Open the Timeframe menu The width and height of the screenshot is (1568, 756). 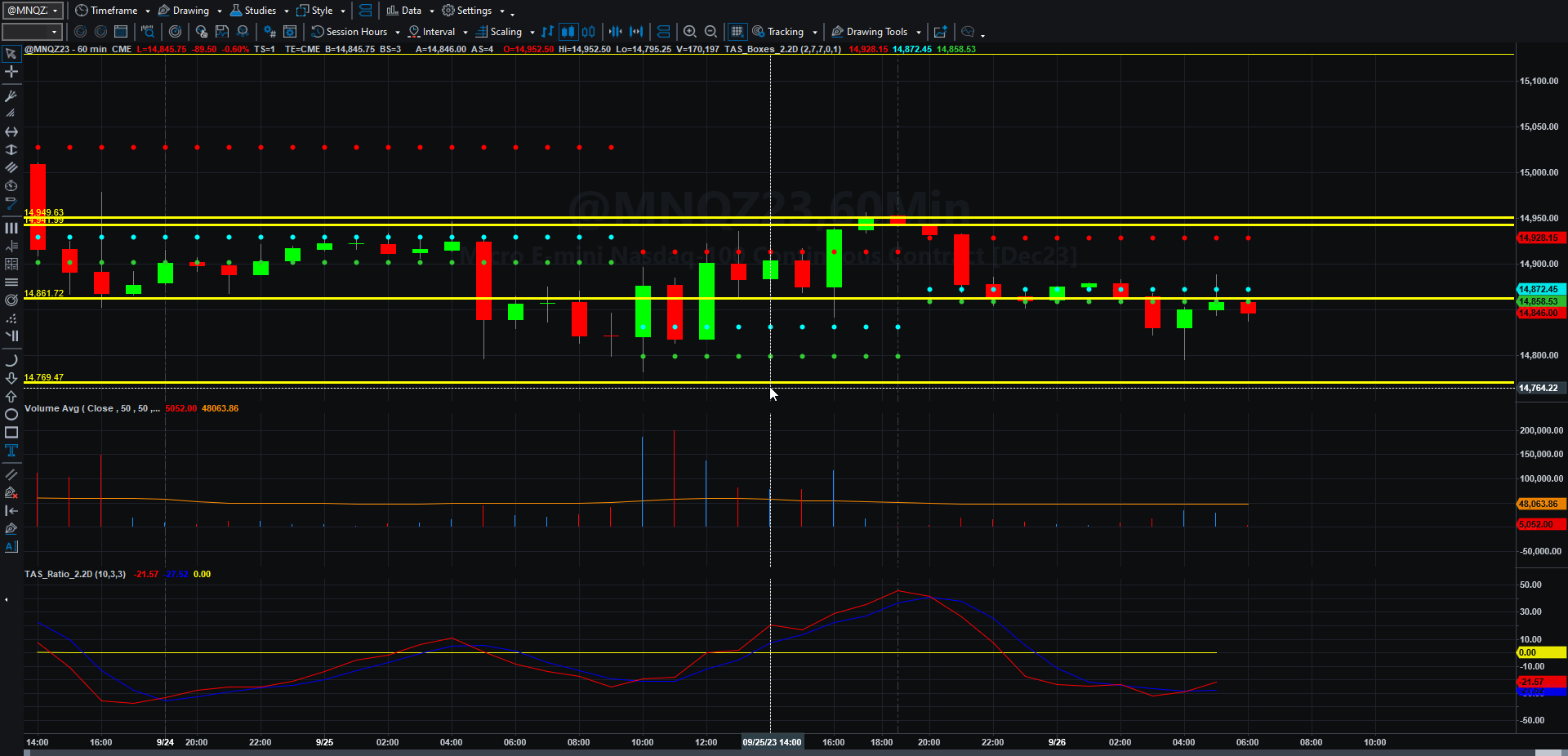[113, 11]
